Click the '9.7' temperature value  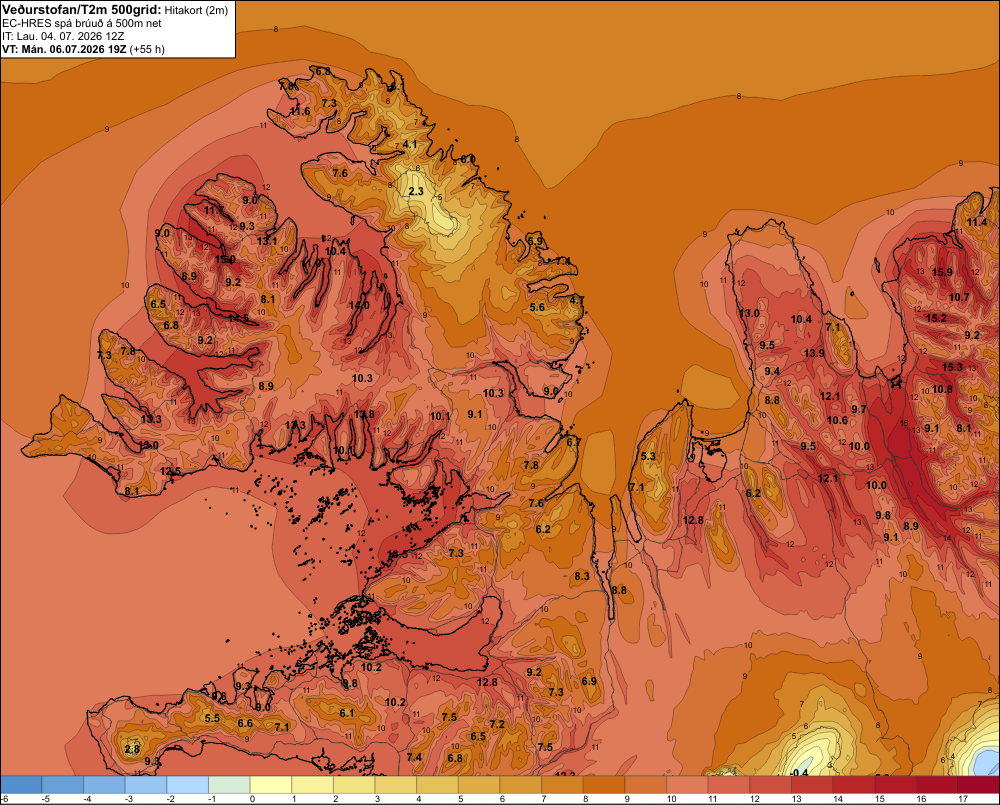(x=859, y=409)
